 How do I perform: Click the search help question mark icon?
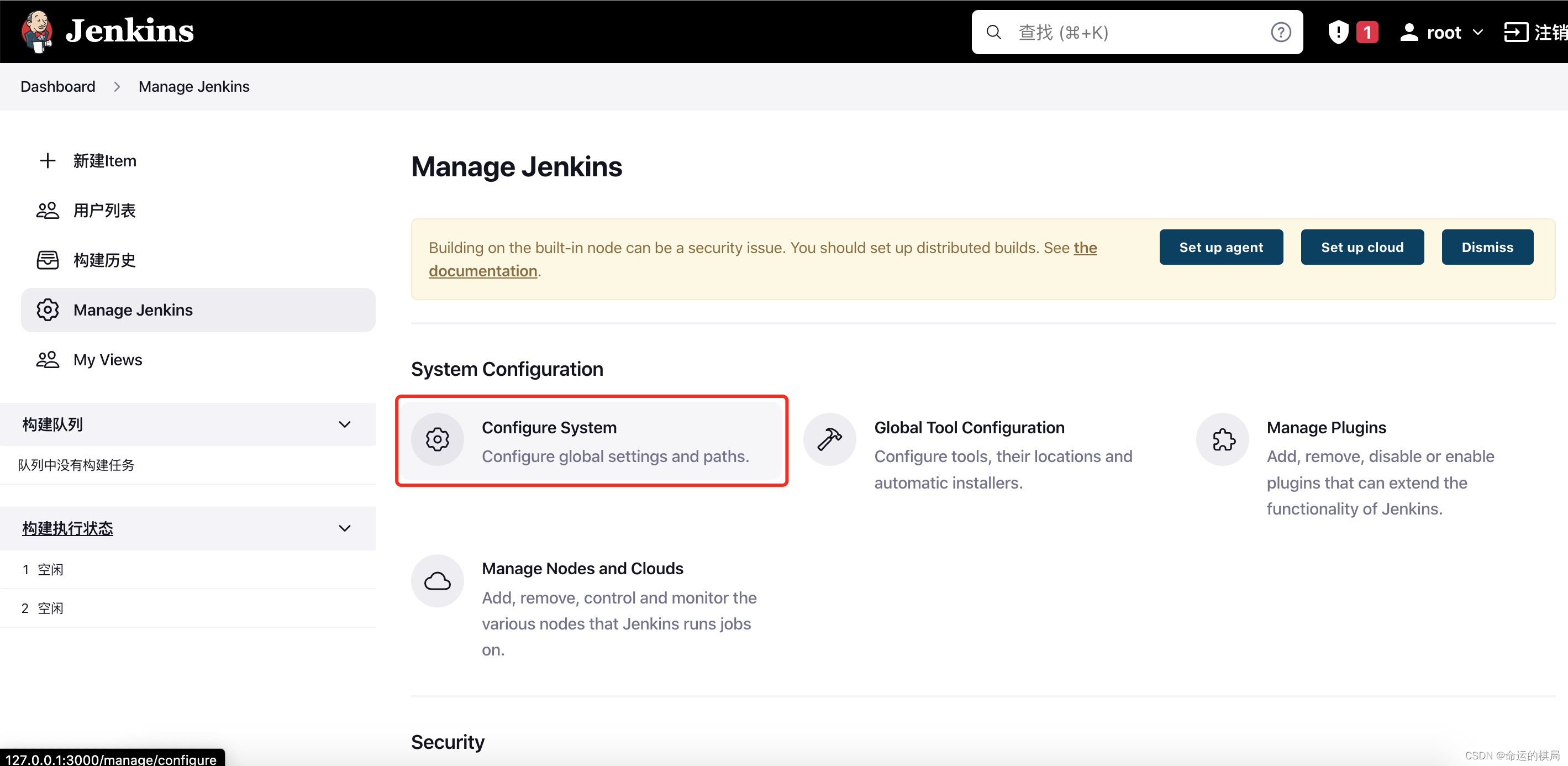pyautogui.click(x=1280, y=32)
